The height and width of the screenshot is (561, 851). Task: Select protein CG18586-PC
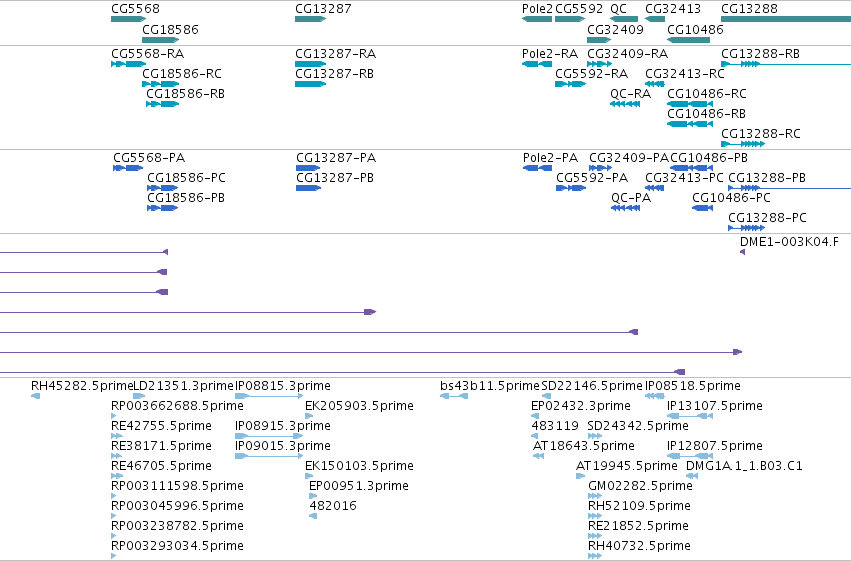pos(163,188)
